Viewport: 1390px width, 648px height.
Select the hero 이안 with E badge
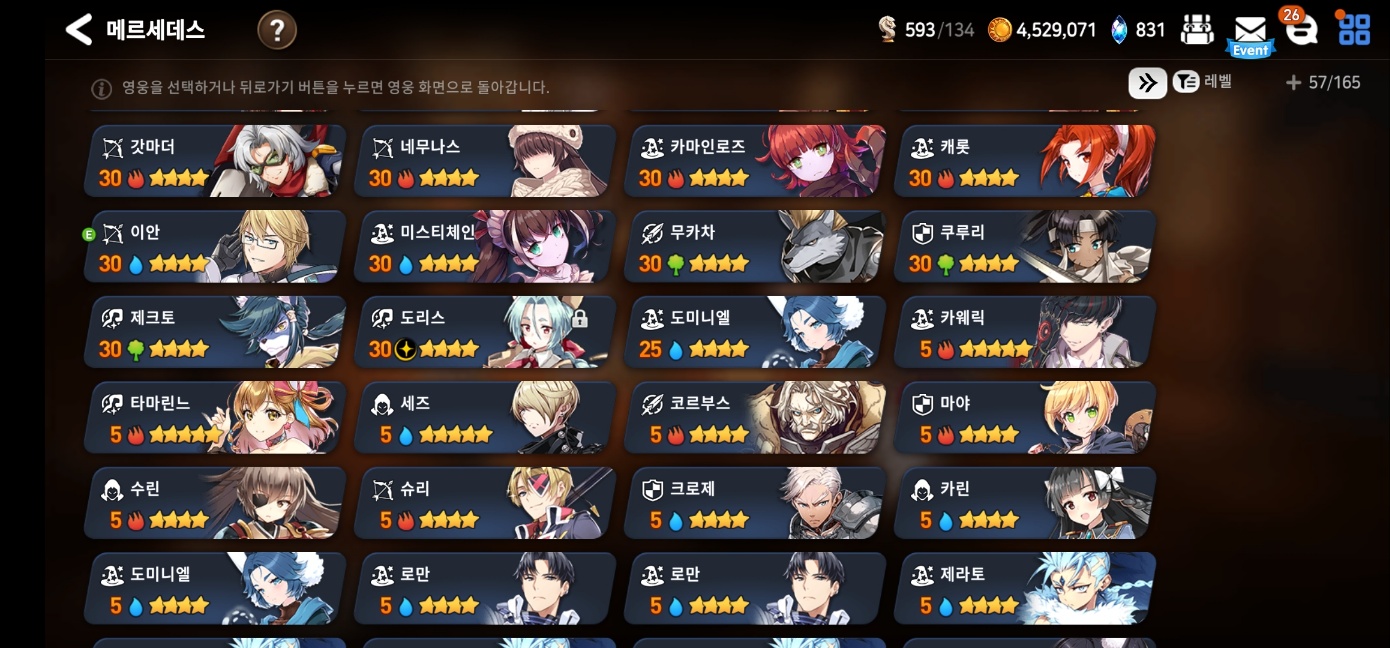(x=215, y=246)
